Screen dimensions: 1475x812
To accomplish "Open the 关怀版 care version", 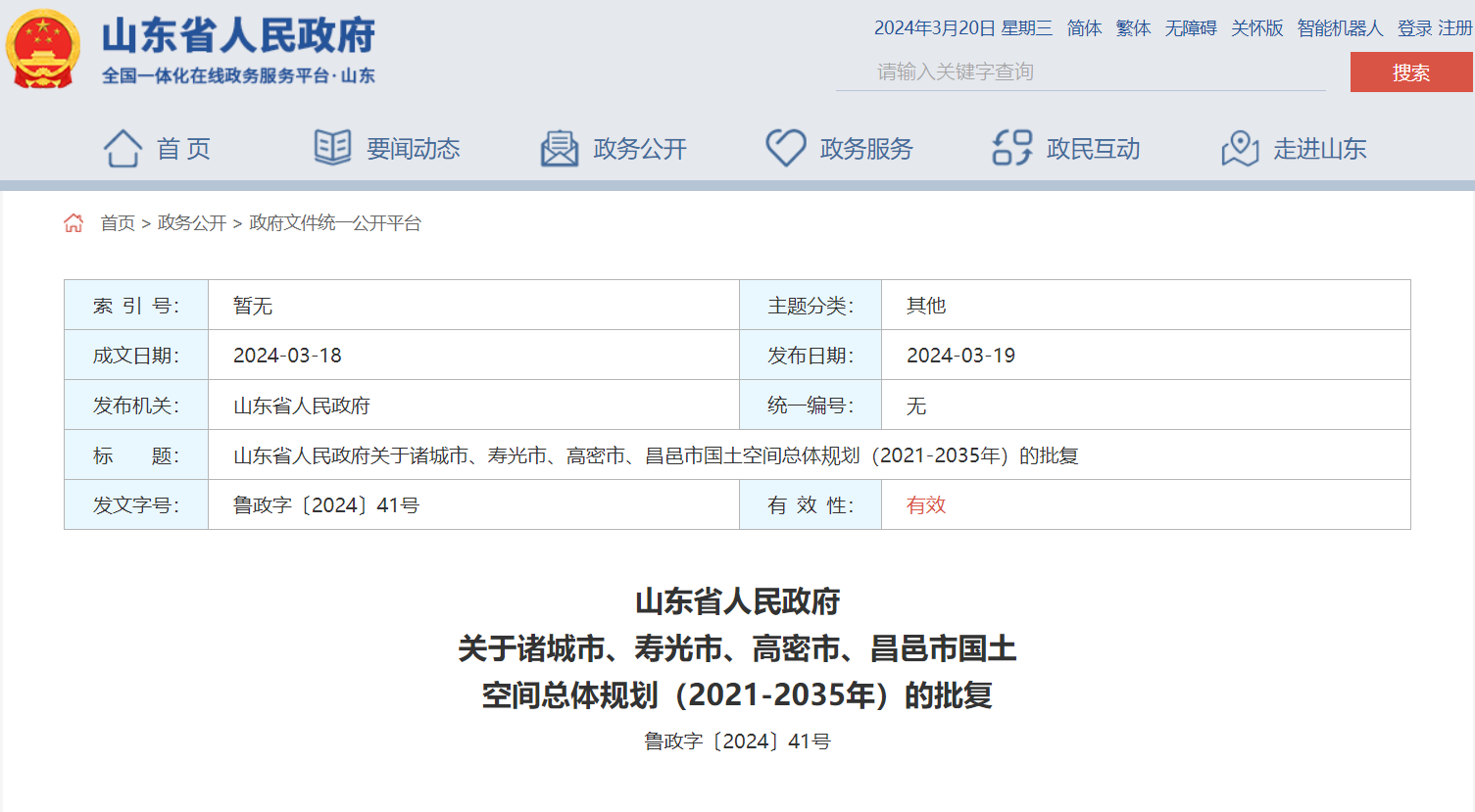I will 1257,28.
